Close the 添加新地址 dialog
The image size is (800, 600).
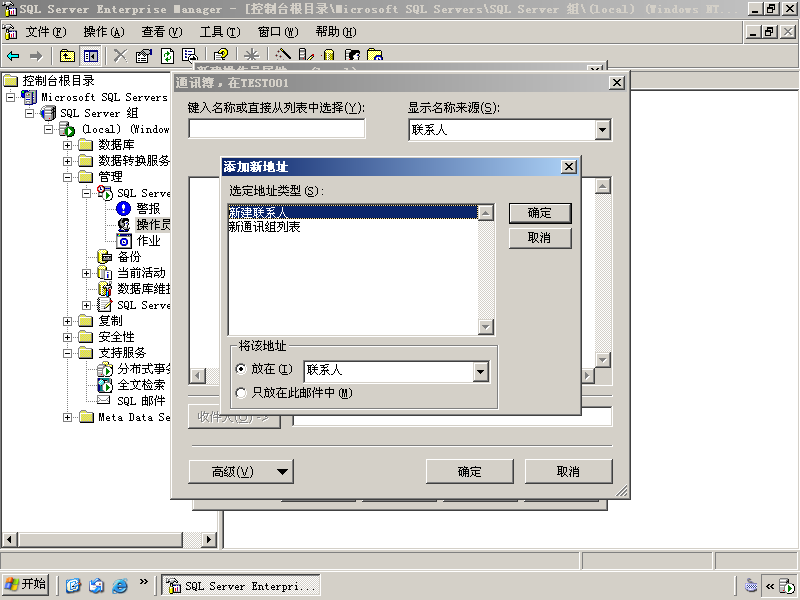[569, 167]
